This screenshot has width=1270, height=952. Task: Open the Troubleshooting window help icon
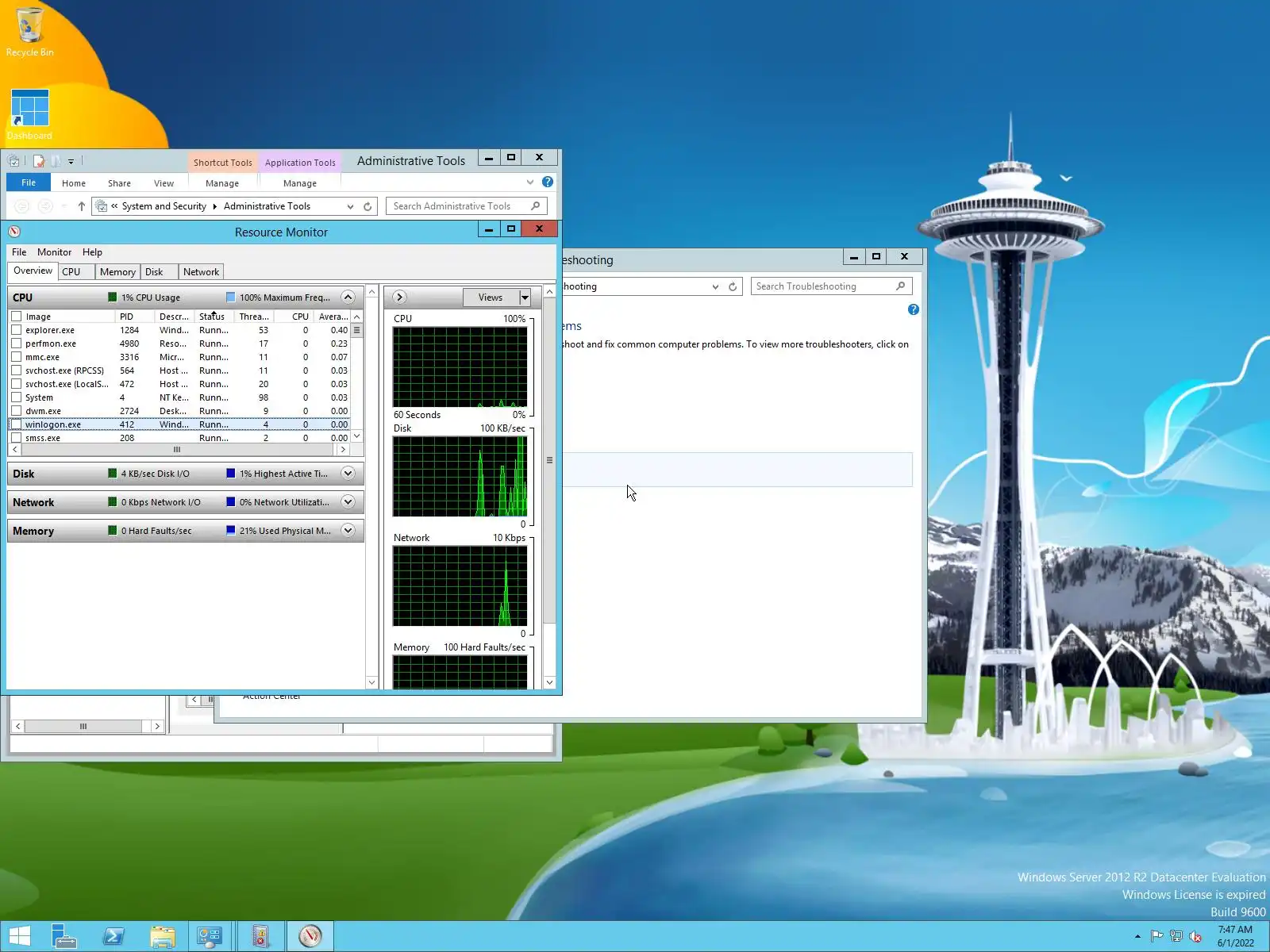(x=914, y=309)
